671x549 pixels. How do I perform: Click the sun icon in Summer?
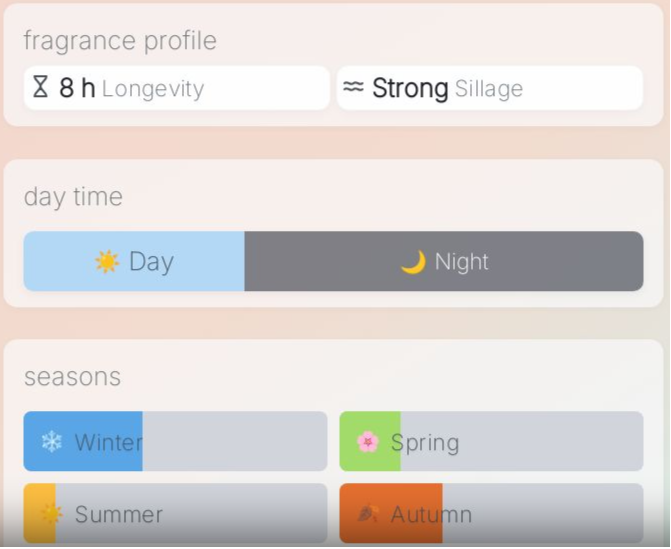(x=51, y=514)
